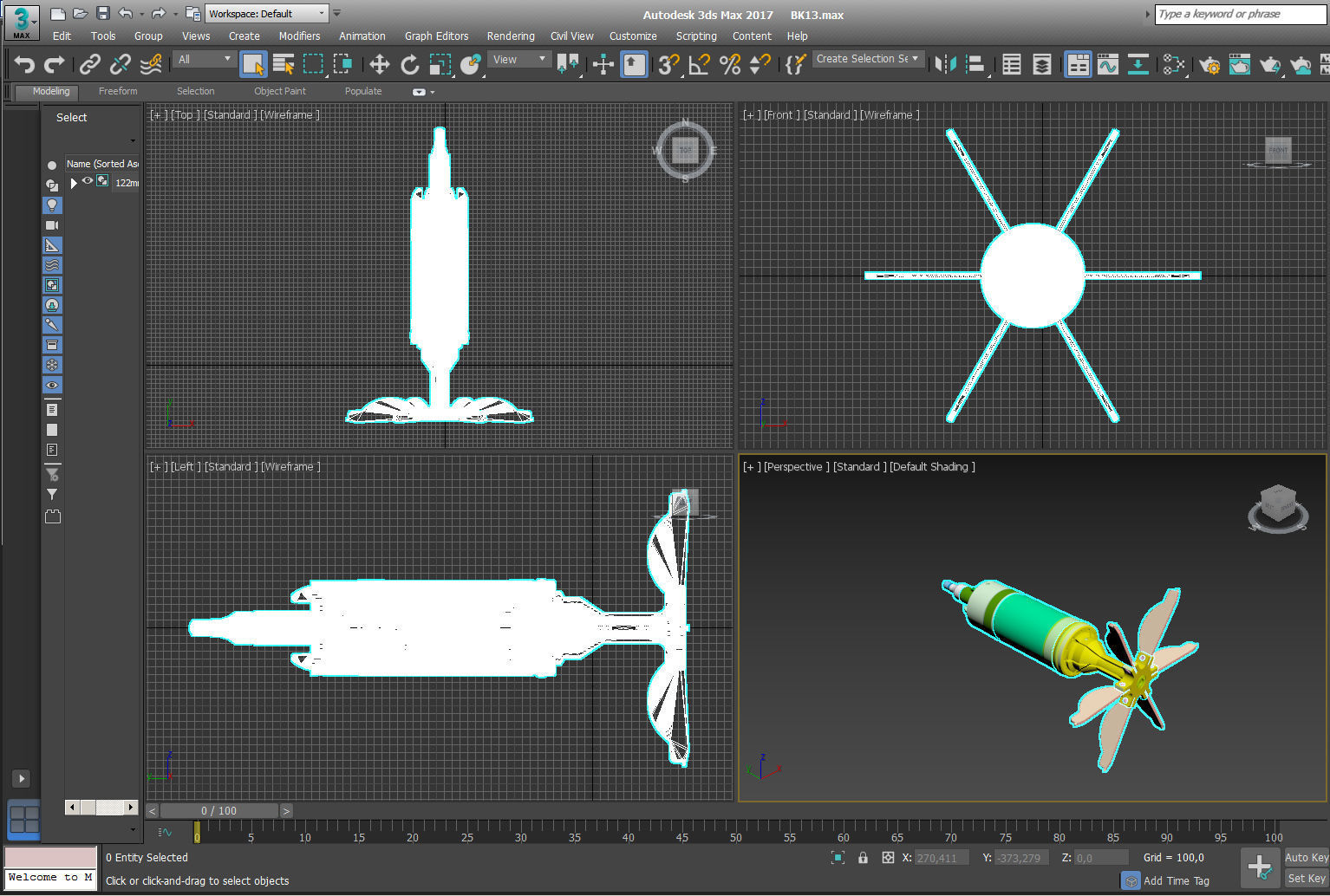Viewport: 1330px width, 896px height.
Task: Click Edit Named Selection Sets icon
Action: point(795,64)
